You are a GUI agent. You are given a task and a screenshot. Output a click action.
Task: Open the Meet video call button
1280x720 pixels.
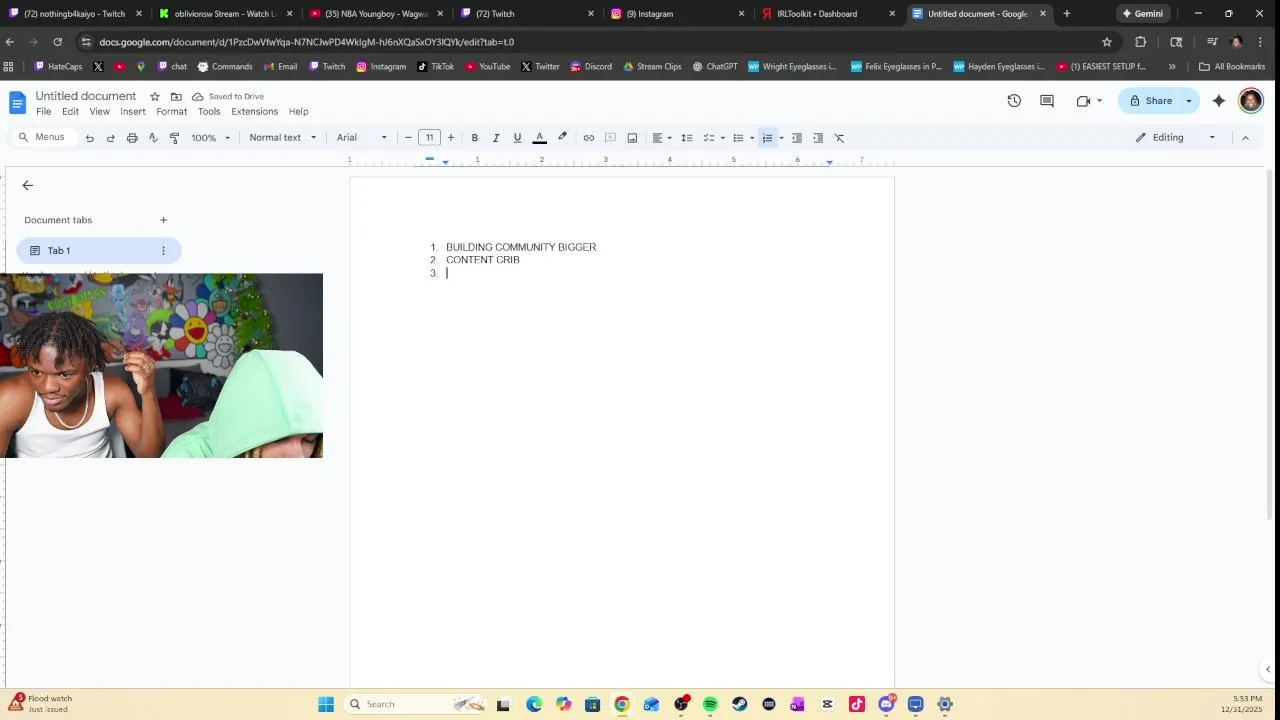pyautogui.click(x=1088, y=101)
